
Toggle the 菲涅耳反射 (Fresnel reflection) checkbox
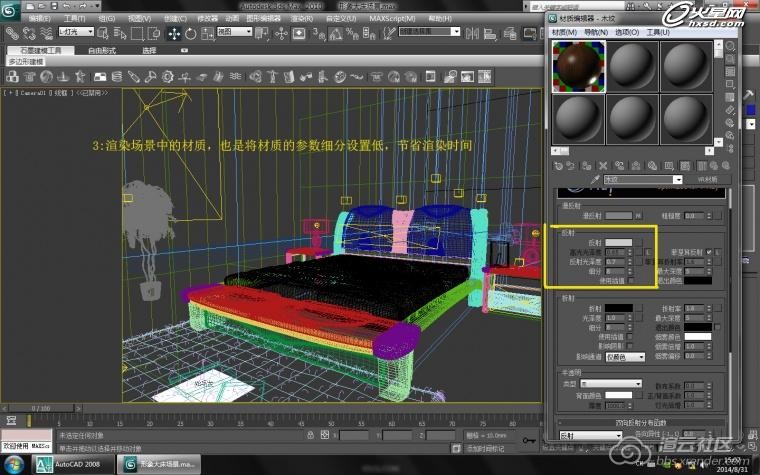tap(708, 251)
